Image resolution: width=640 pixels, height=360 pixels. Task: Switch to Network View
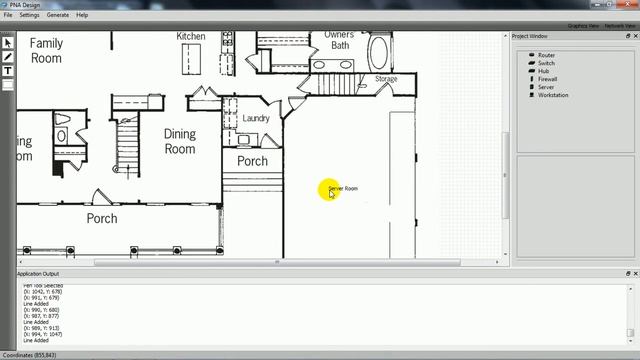click(x=620, y=26)
